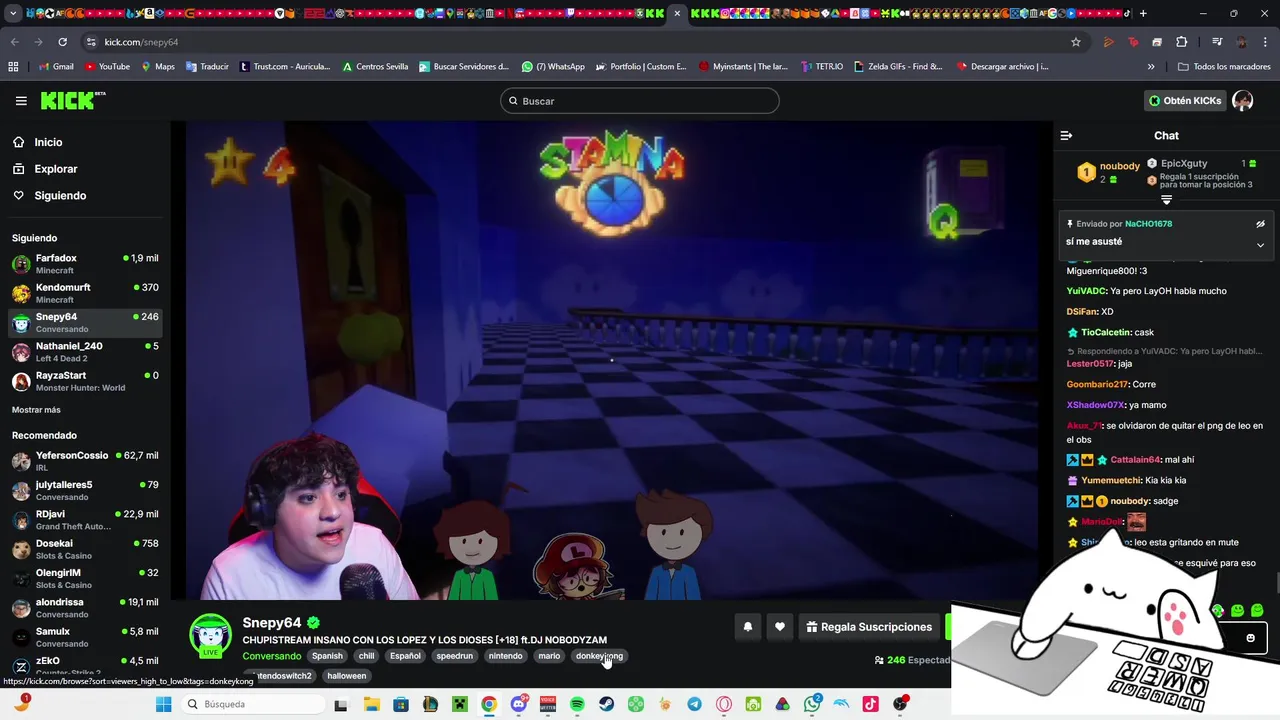Toggle notifications bell for Snepy64
Viewport: 1280px width, 720px height.
[x=747, y=627]
